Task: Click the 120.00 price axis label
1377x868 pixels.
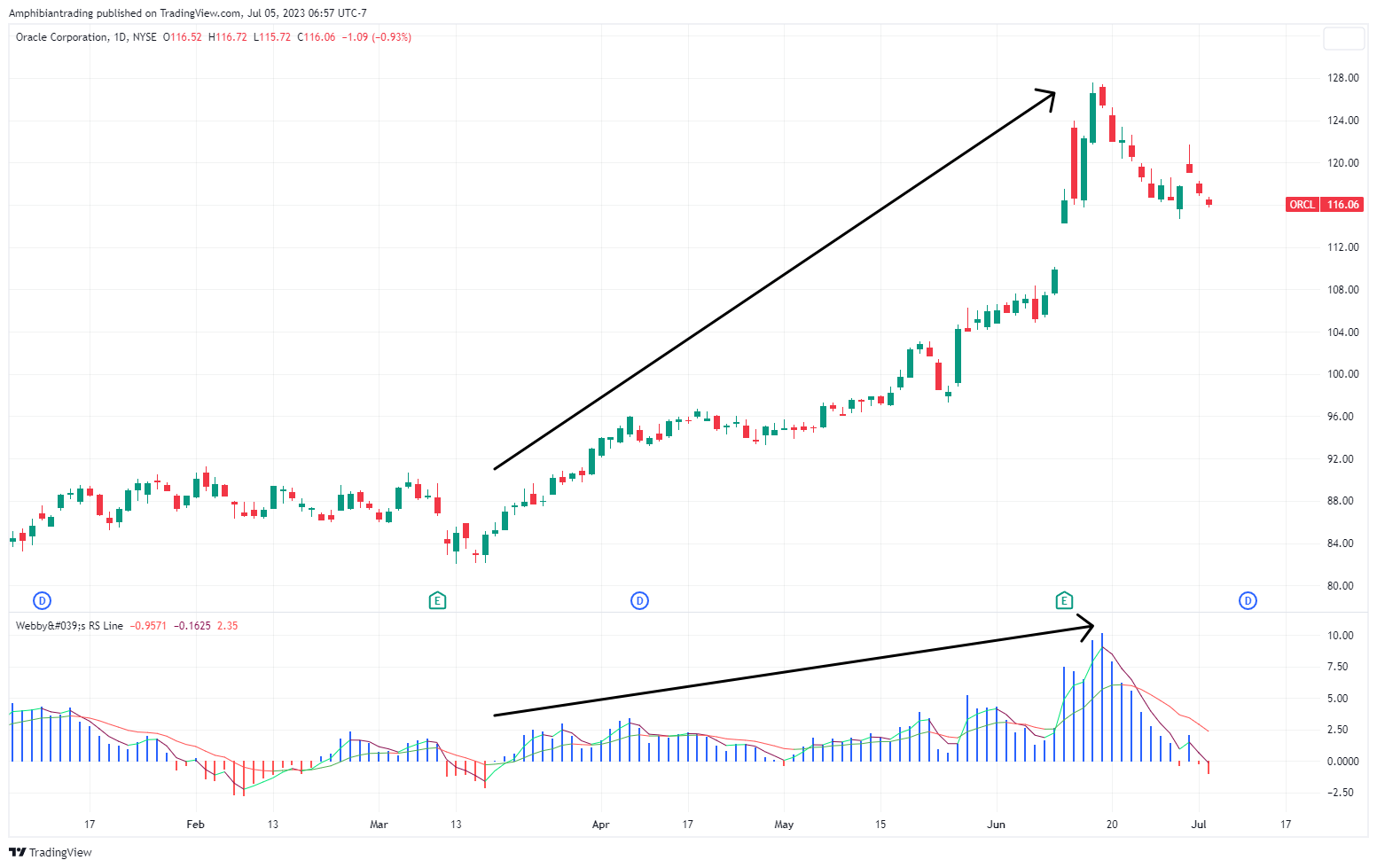Action: click(x=1342, y=163)
